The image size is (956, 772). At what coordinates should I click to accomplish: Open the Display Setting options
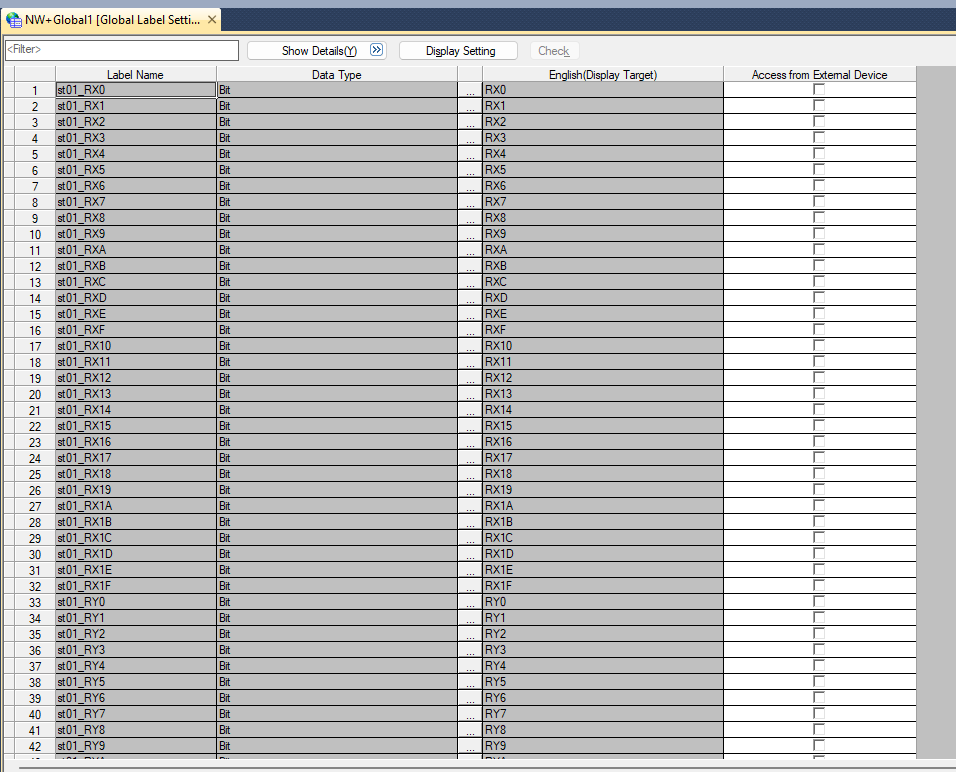pyautogui.click(x=459, y=50)
